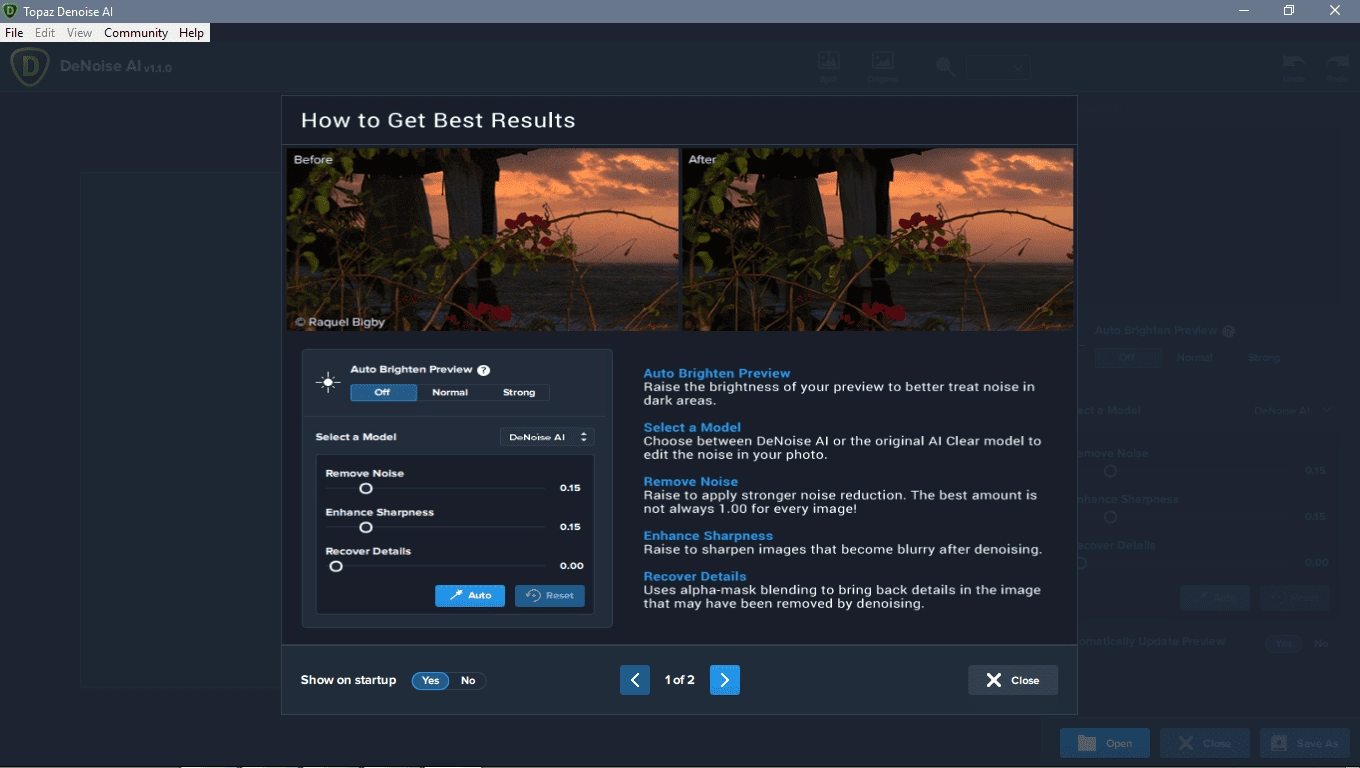The image size is (1360, 768).
Task: Click the Reset button in the main window panel
Action: (1295, 598)
